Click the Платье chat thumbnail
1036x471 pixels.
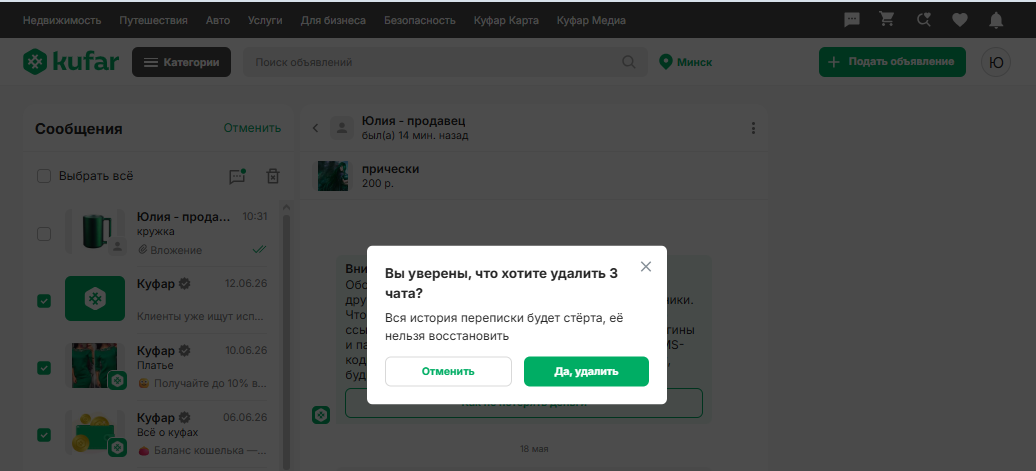tap(95, 365)
